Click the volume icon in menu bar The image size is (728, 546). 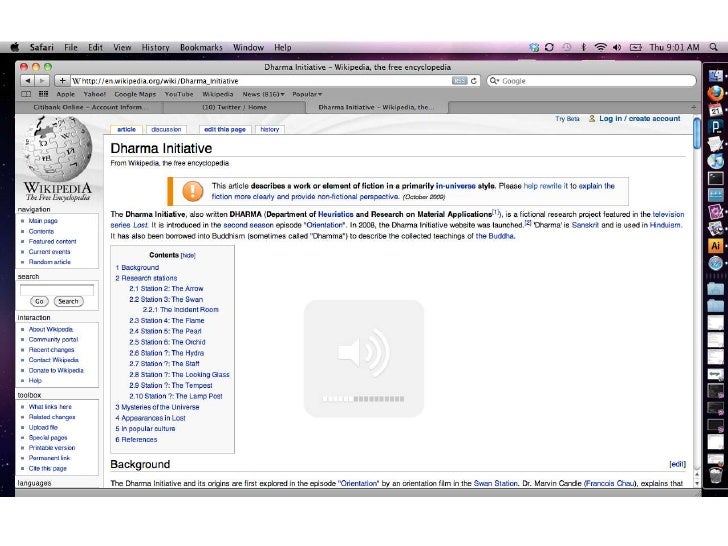617,47
